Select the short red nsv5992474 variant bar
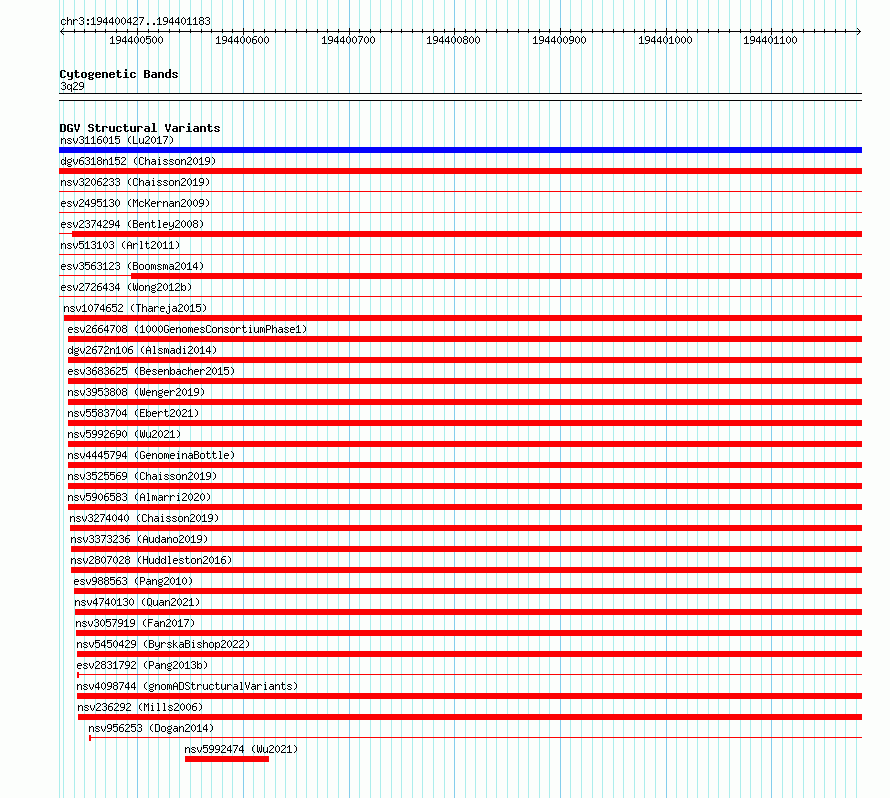Viewport: 890px width, 798px height. (227, 759)
